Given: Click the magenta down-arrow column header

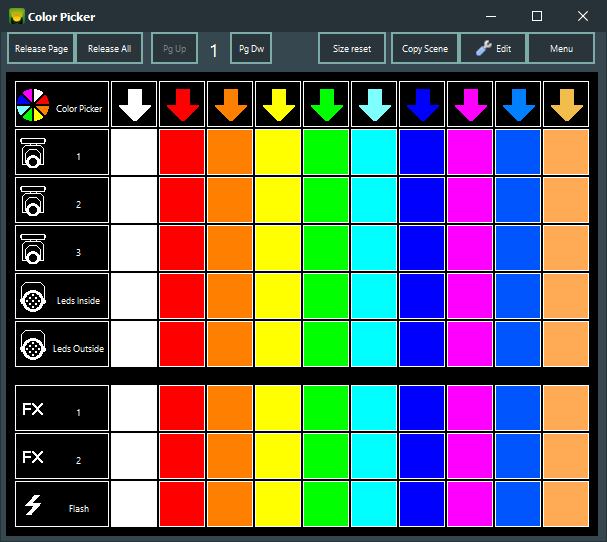Looking at the screenshot, I should pos(470,104).
